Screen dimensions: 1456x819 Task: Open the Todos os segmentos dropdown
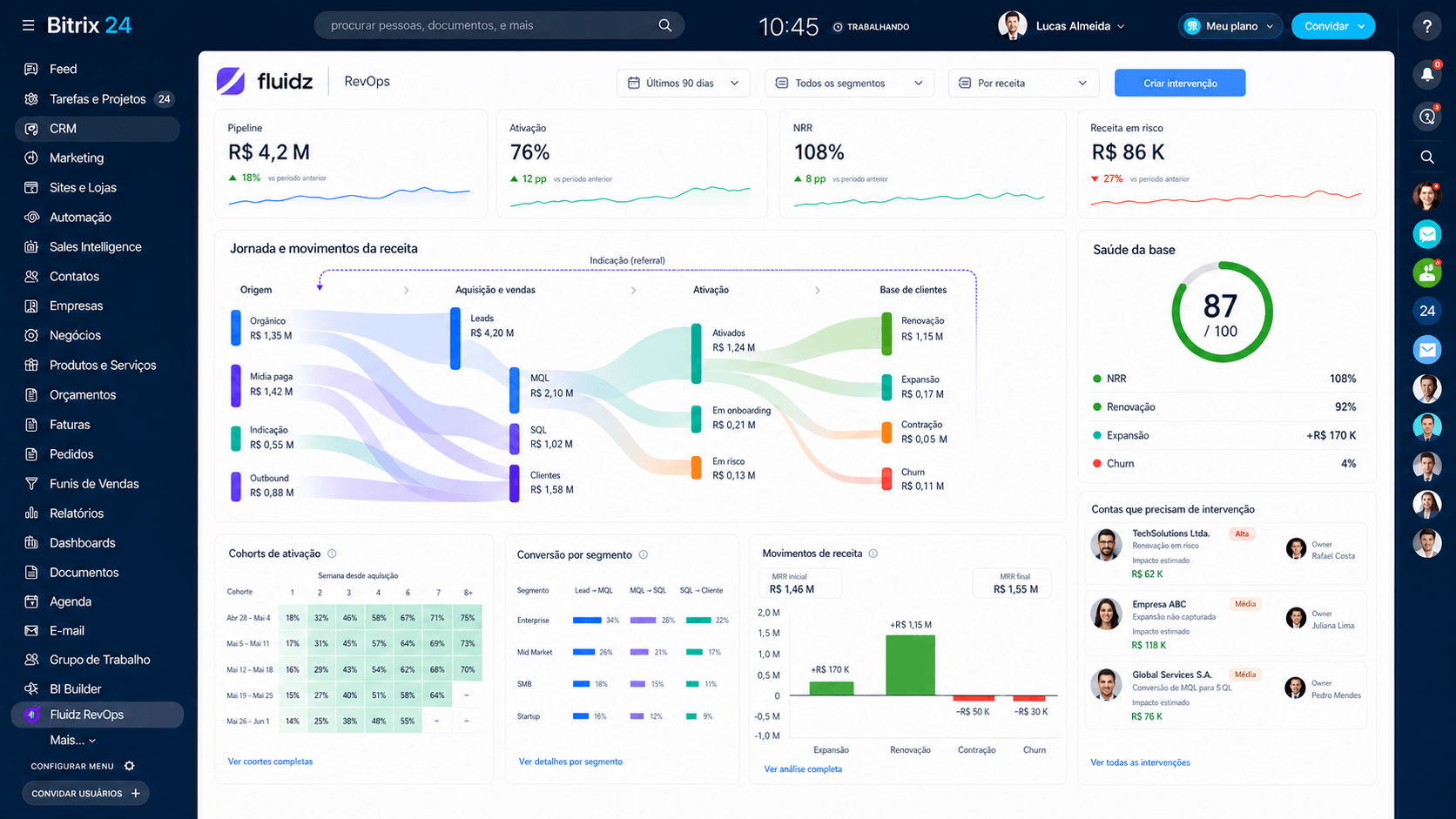(x=849, y=83)
